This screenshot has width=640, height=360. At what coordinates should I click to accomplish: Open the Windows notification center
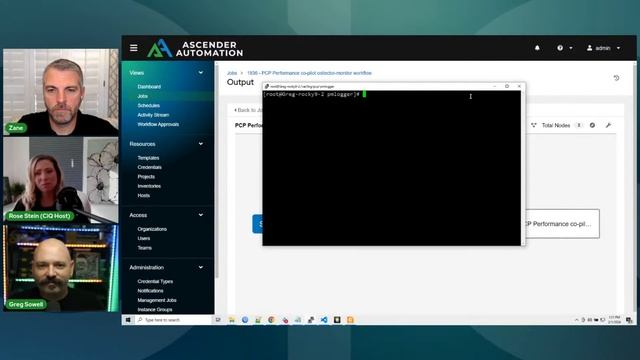[629, 320]
